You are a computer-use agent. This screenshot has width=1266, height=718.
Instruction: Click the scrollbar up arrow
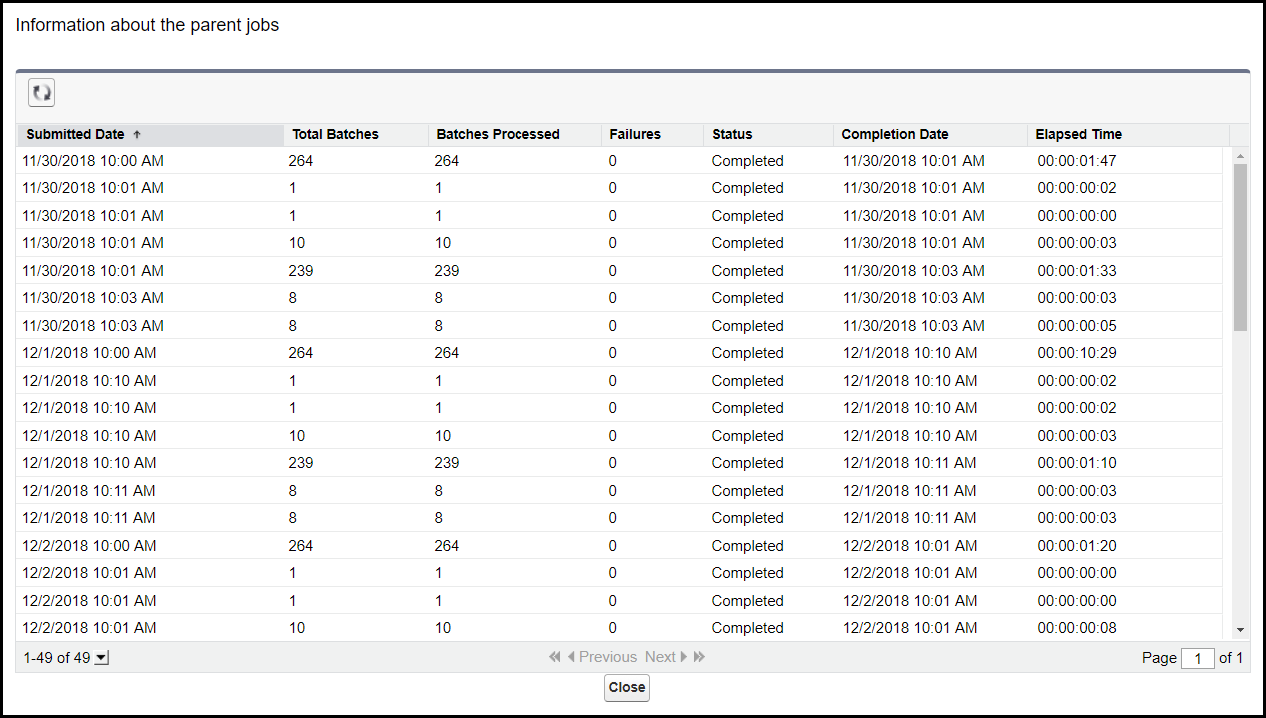click(x=1240, y=157)
